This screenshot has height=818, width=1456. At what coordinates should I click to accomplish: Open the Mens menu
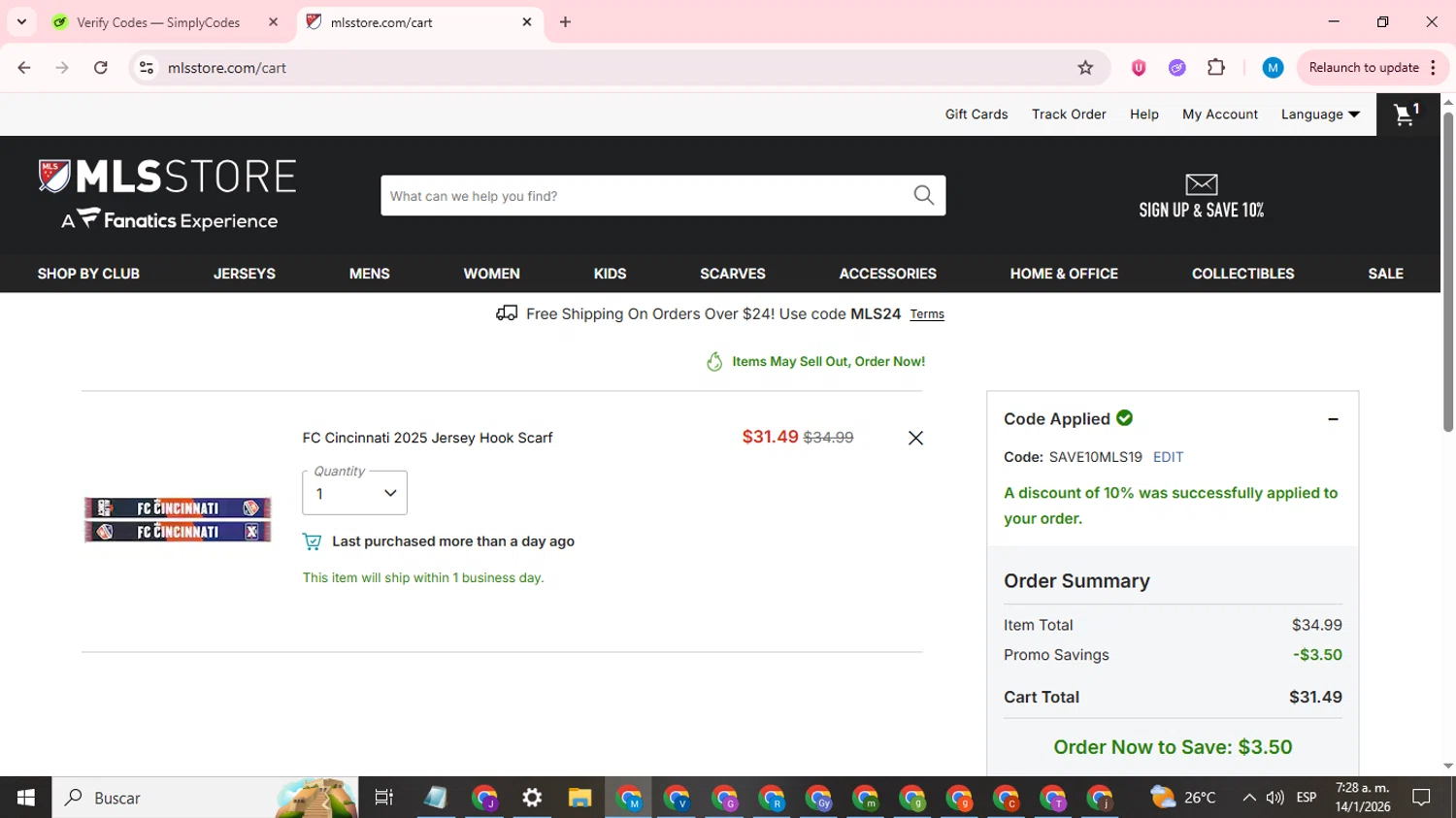(370, 274)
